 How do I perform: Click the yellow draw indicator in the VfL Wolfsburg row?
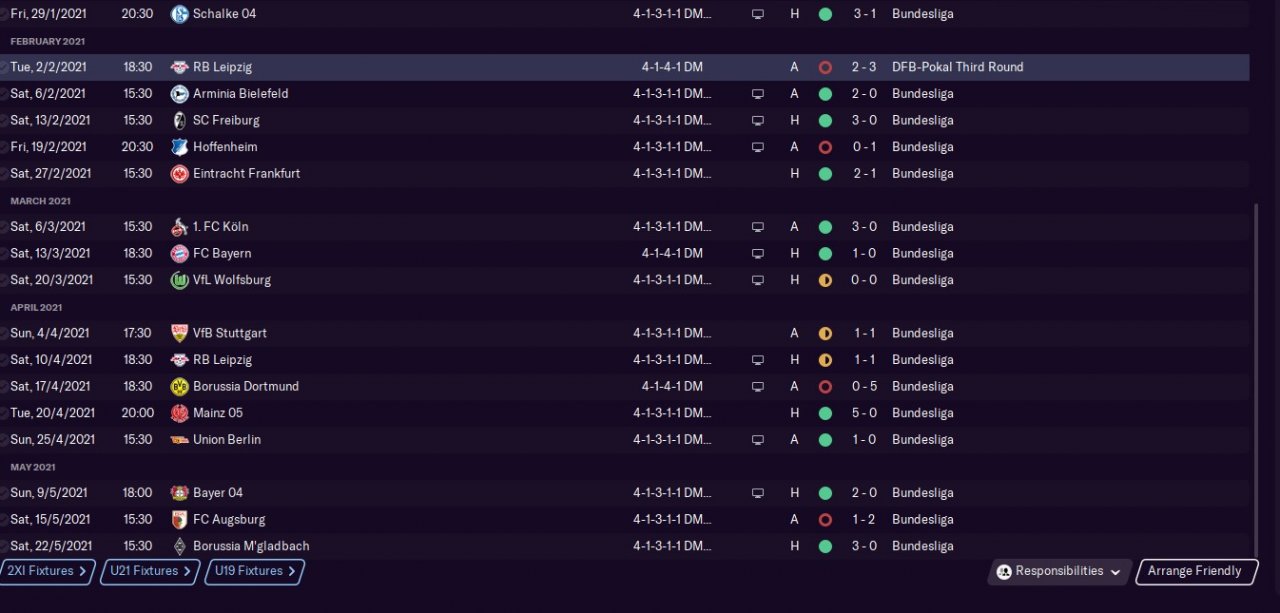pyautogui.click(x=825, y=280)
